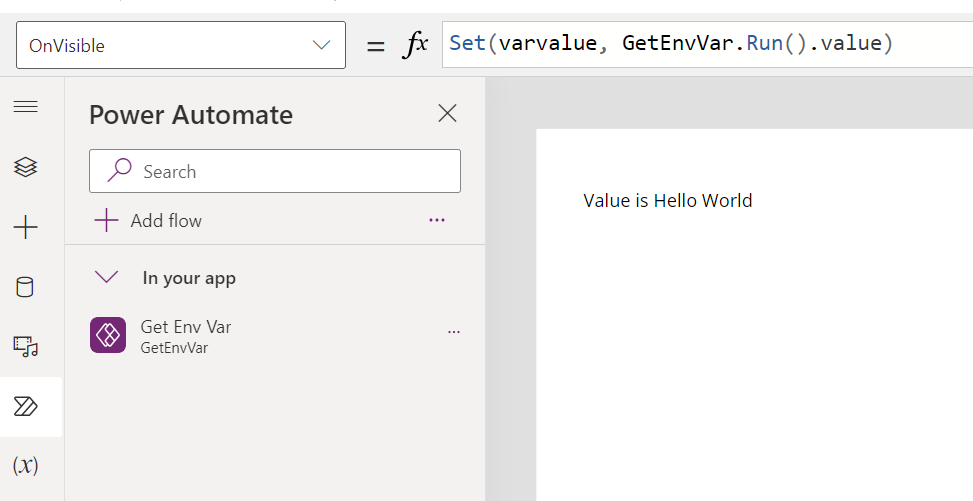
Task: Select the Value is Hello World label
Action: [x=668, y=201]
